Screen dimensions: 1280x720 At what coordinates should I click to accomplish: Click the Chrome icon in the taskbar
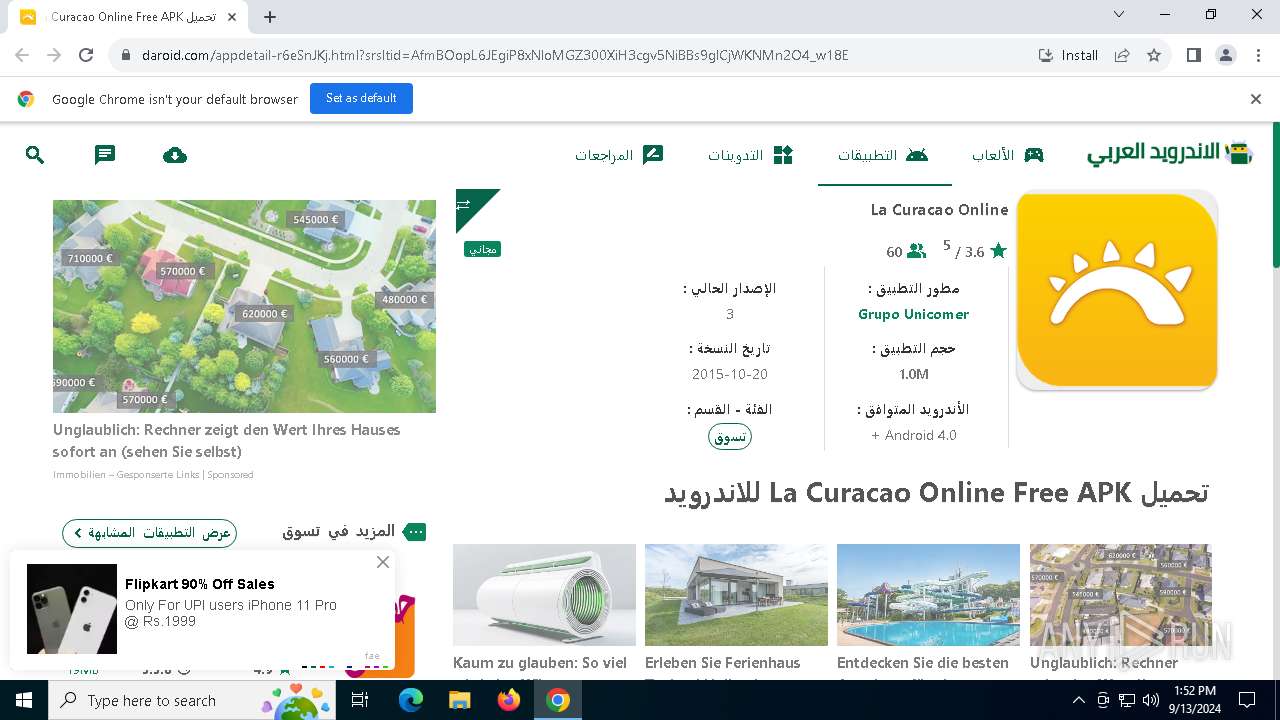(x=558, y=700)
